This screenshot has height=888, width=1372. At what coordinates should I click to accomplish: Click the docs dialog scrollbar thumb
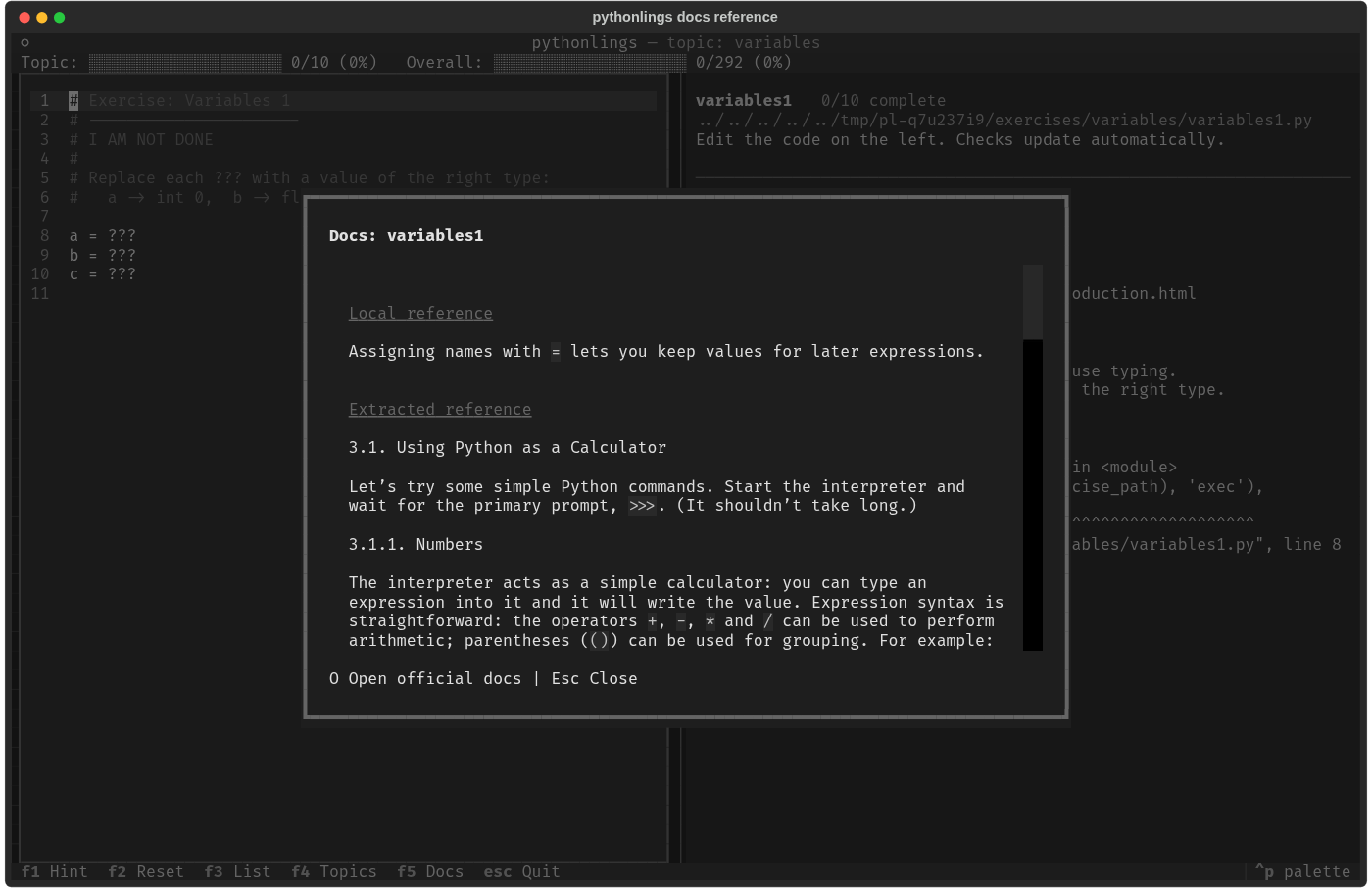point(1033,302)
